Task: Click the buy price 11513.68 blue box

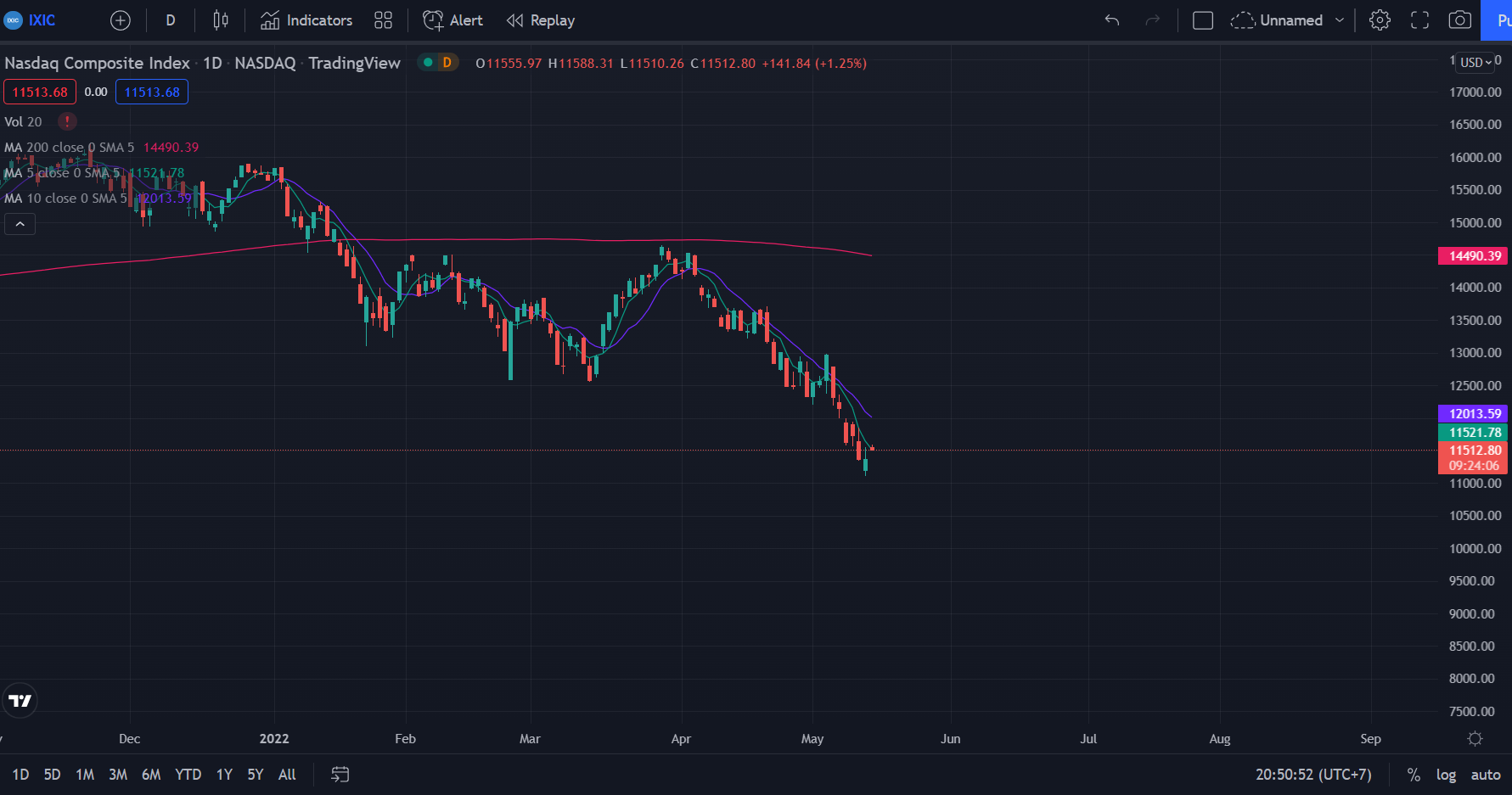Action: click(x=152, y=92)
